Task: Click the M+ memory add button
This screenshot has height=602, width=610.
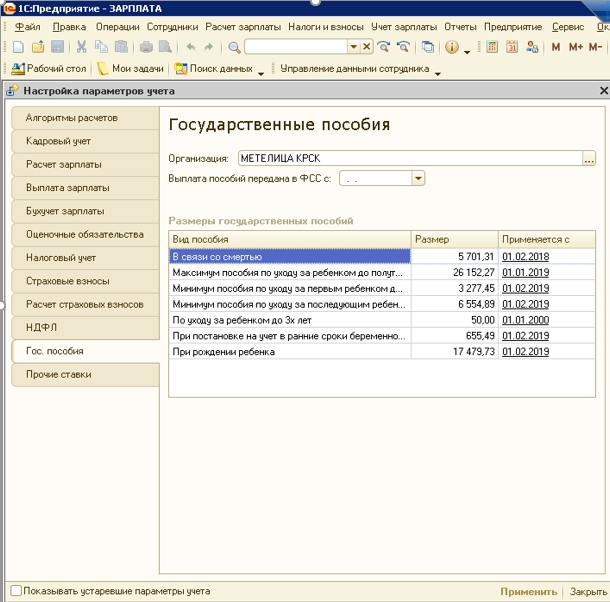Action: [576, 47]
